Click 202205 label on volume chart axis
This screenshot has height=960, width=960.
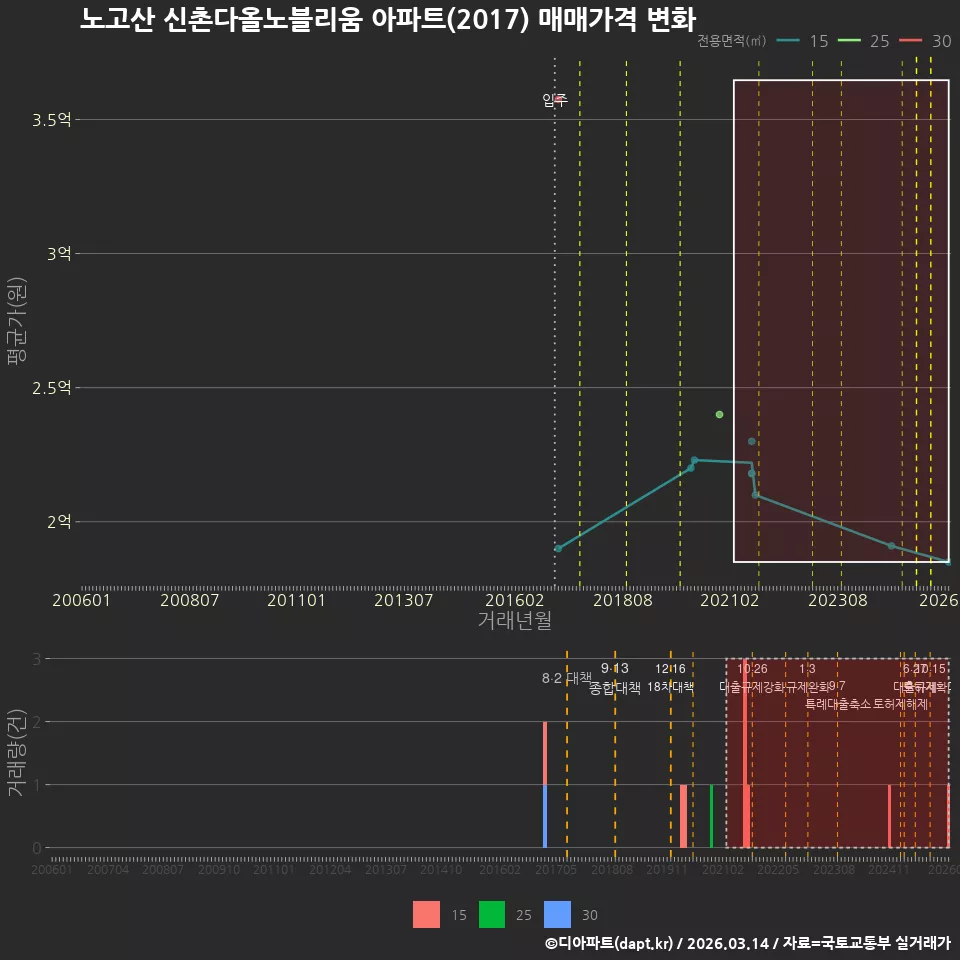[x=778, y=869]
